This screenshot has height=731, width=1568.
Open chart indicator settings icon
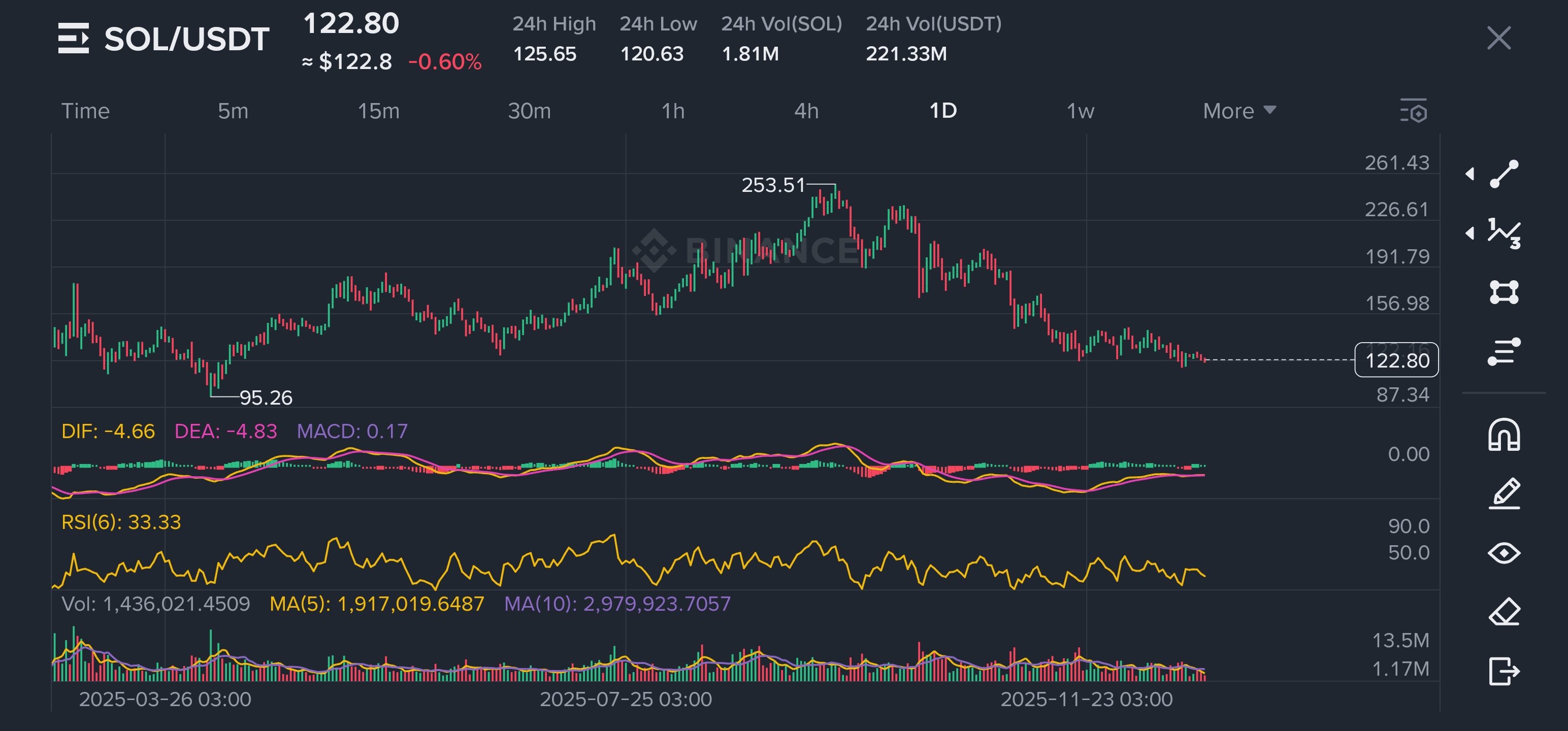(x=1414, y=111)
